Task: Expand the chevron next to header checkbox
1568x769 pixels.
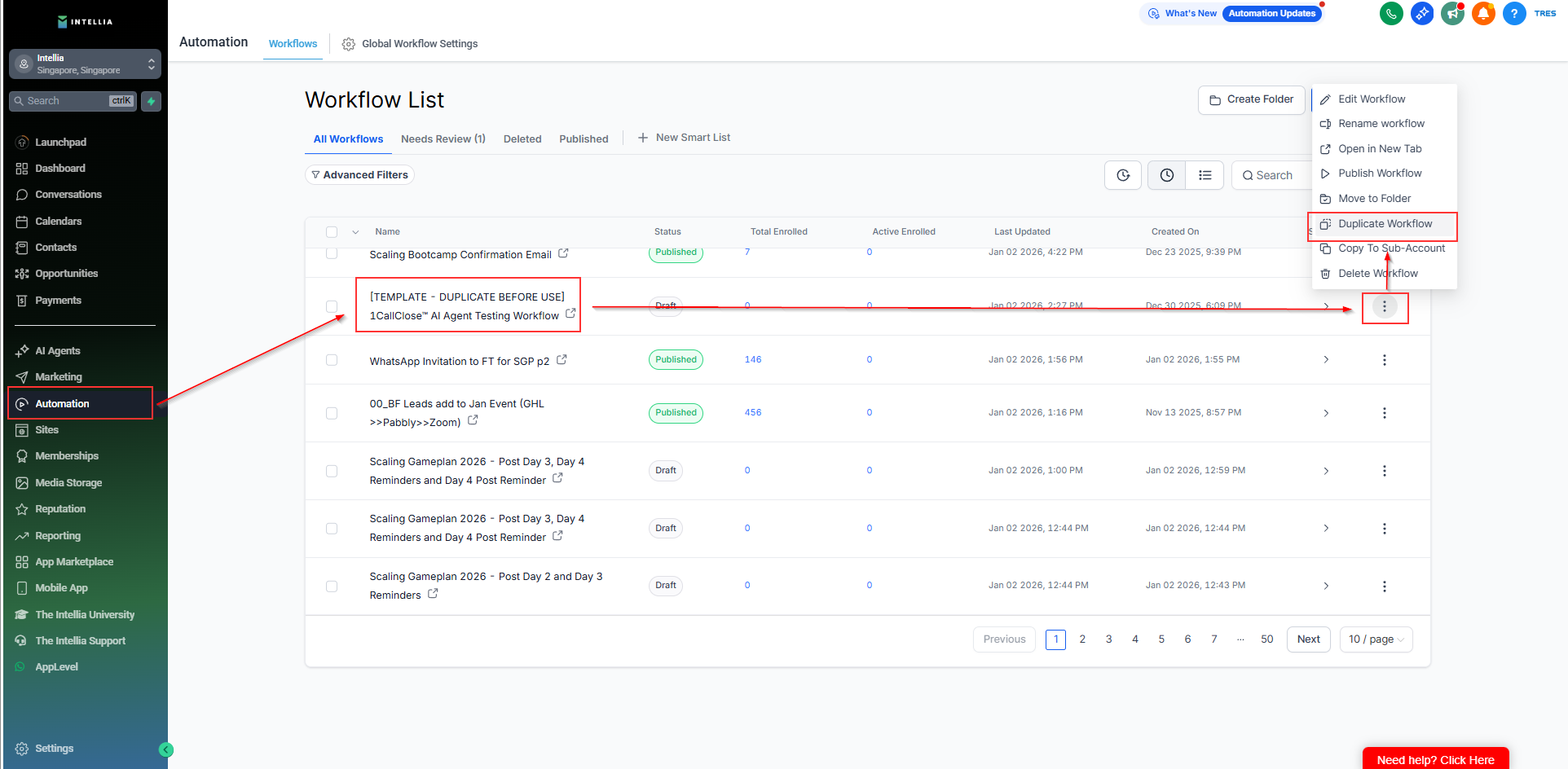Action: pos(355,232)
